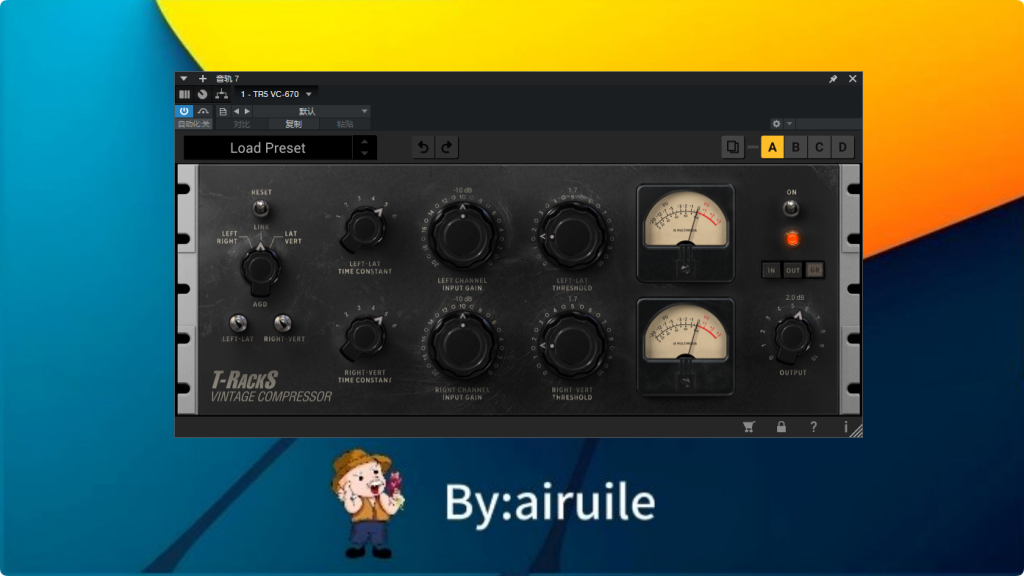1024x576 pixels.
Task: Expand the small arrow beside the gear icon
Action: tap(790, 123)
